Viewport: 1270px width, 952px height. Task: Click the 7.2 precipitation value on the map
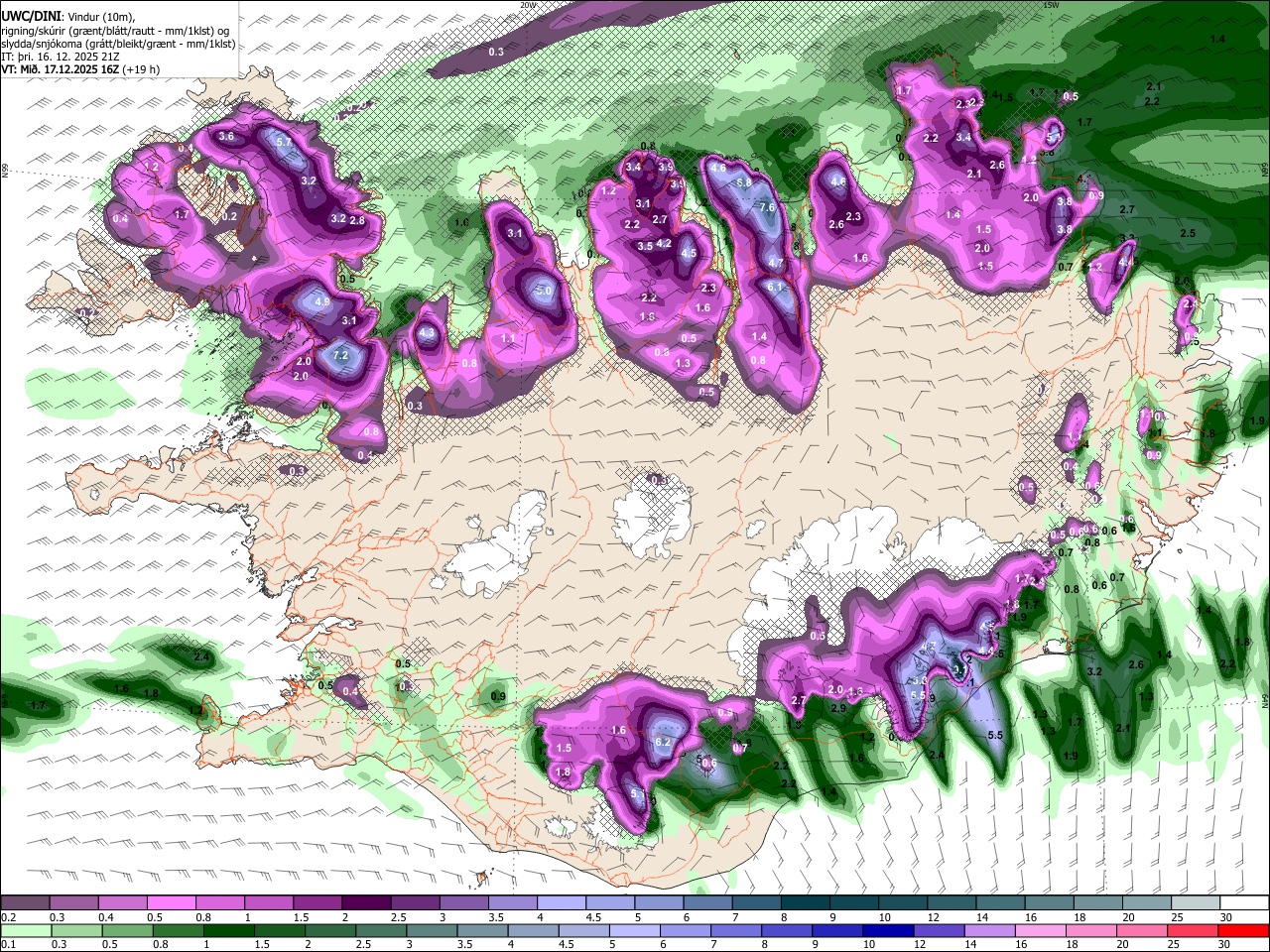pyautogui.click(x=340, y=355)
